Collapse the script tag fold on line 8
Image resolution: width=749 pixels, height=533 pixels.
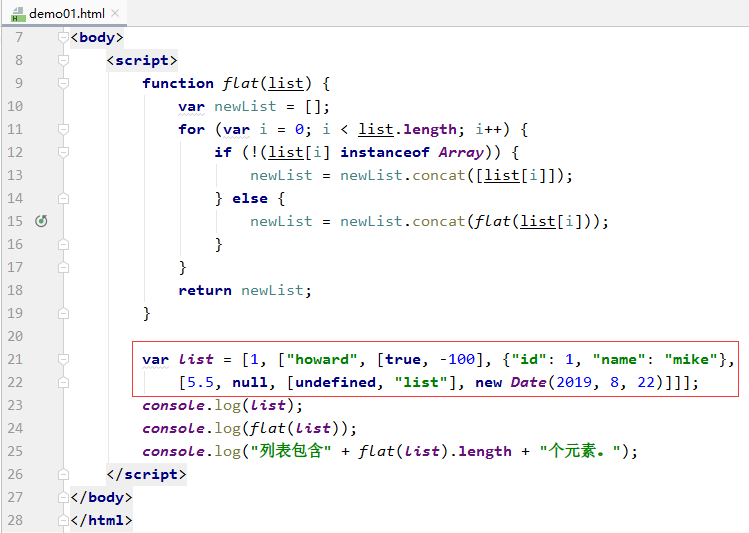tap(63, 60)
